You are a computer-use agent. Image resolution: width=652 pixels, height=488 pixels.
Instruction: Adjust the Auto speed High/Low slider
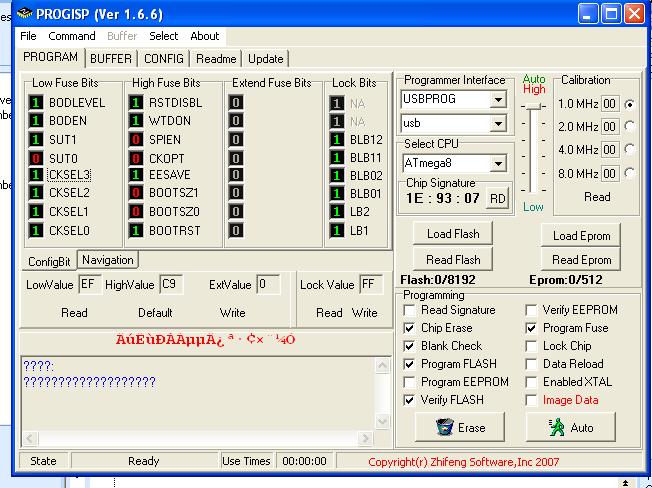pyautogui.click(x=536, y=107)
